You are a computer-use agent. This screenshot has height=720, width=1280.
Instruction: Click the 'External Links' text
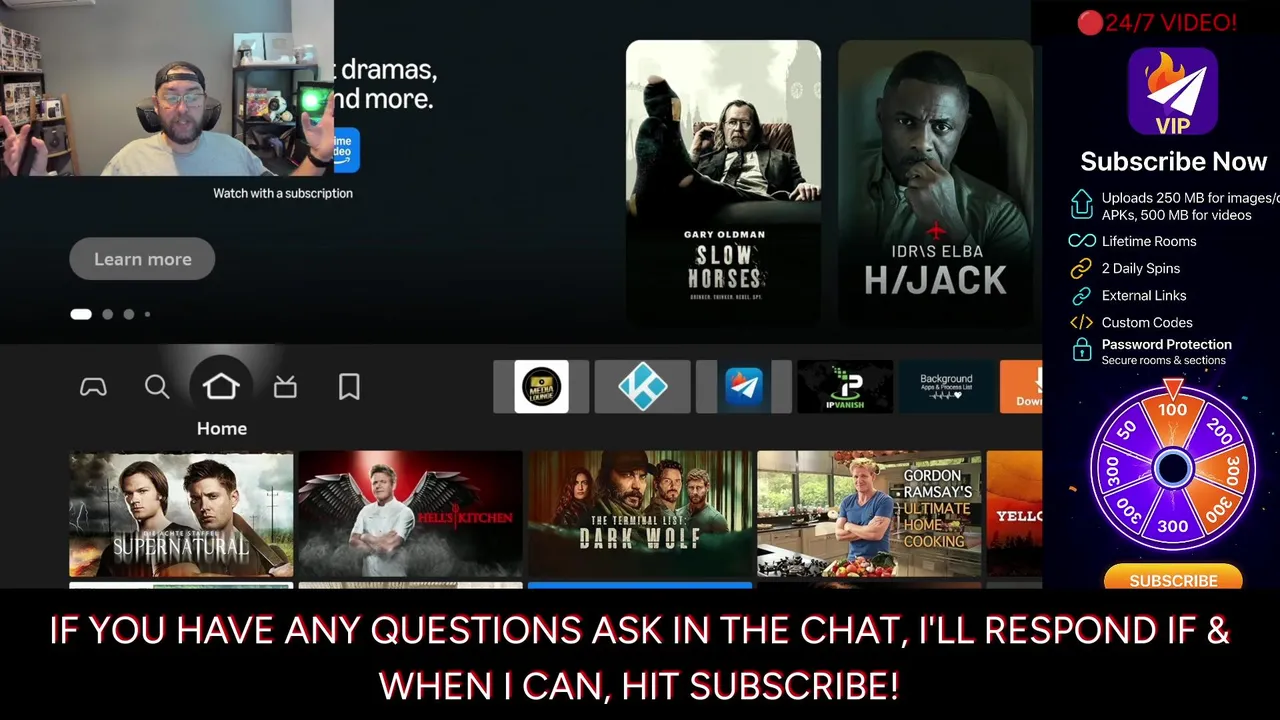pyautogui.click(x=1144, y=295)
